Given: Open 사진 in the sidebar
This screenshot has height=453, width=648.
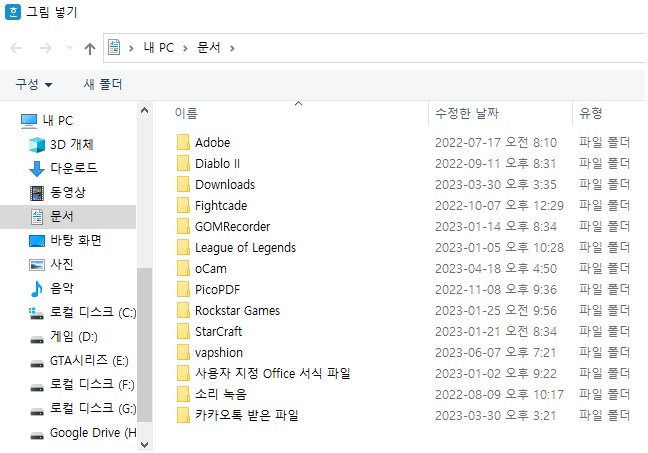Looking at the screenshot, I should tap(51, 265).
